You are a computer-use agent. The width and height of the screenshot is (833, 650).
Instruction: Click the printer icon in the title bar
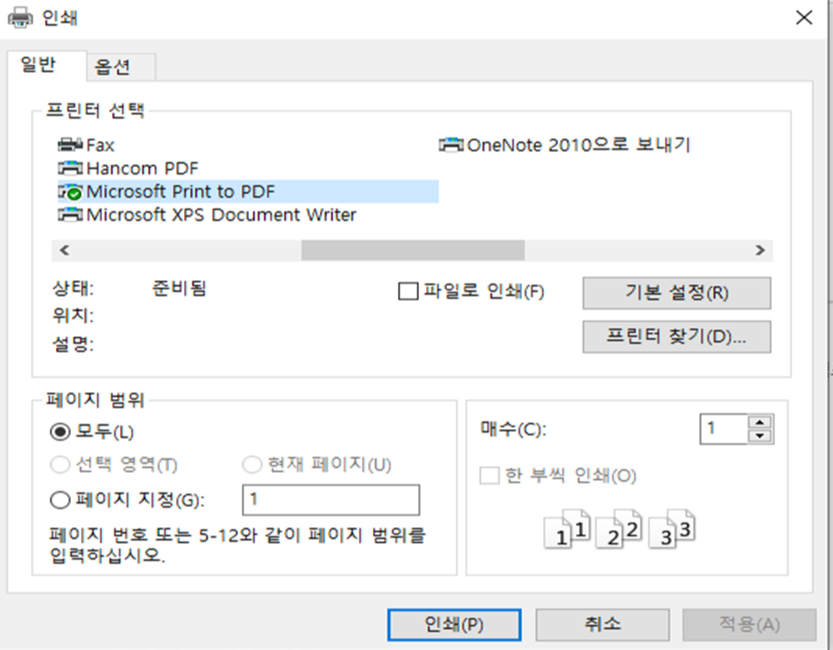pyautogui.click(x=20, y=18)
